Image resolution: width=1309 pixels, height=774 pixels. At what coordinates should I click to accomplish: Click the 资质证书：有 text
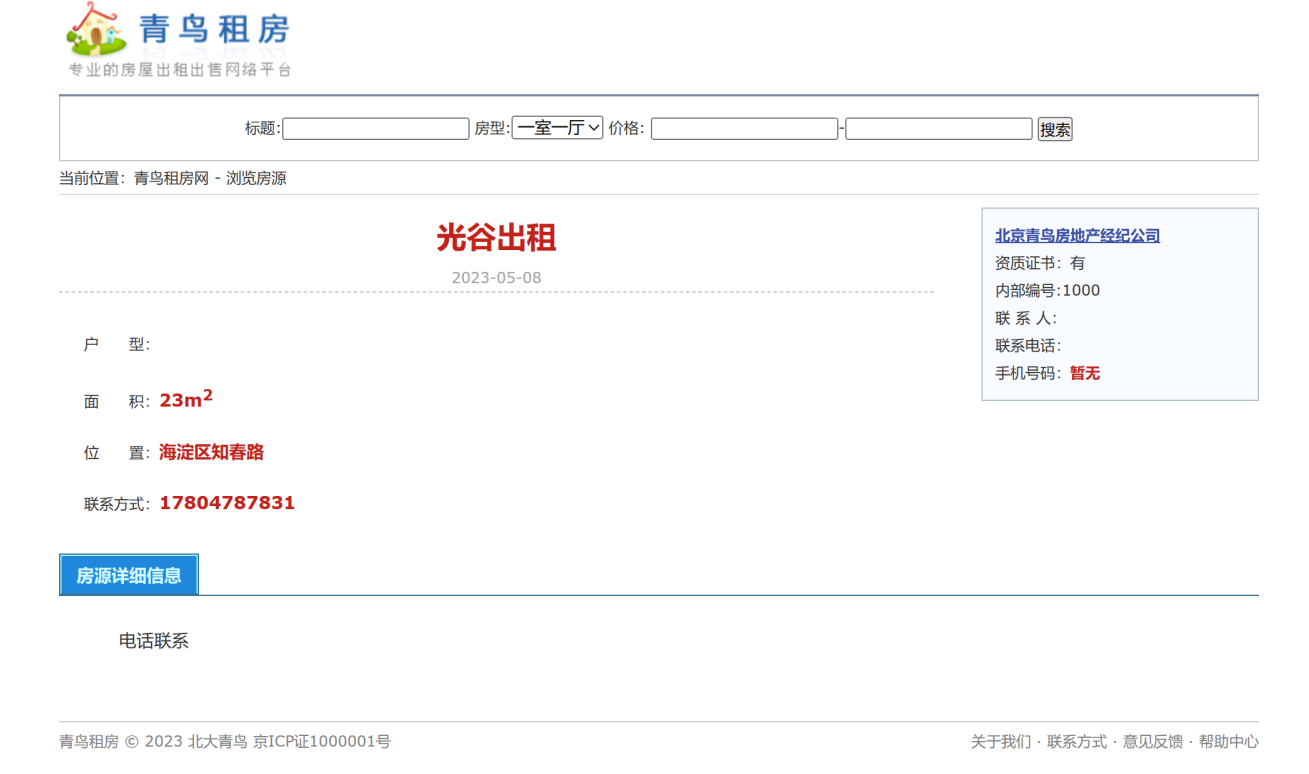pos(1040,263)
